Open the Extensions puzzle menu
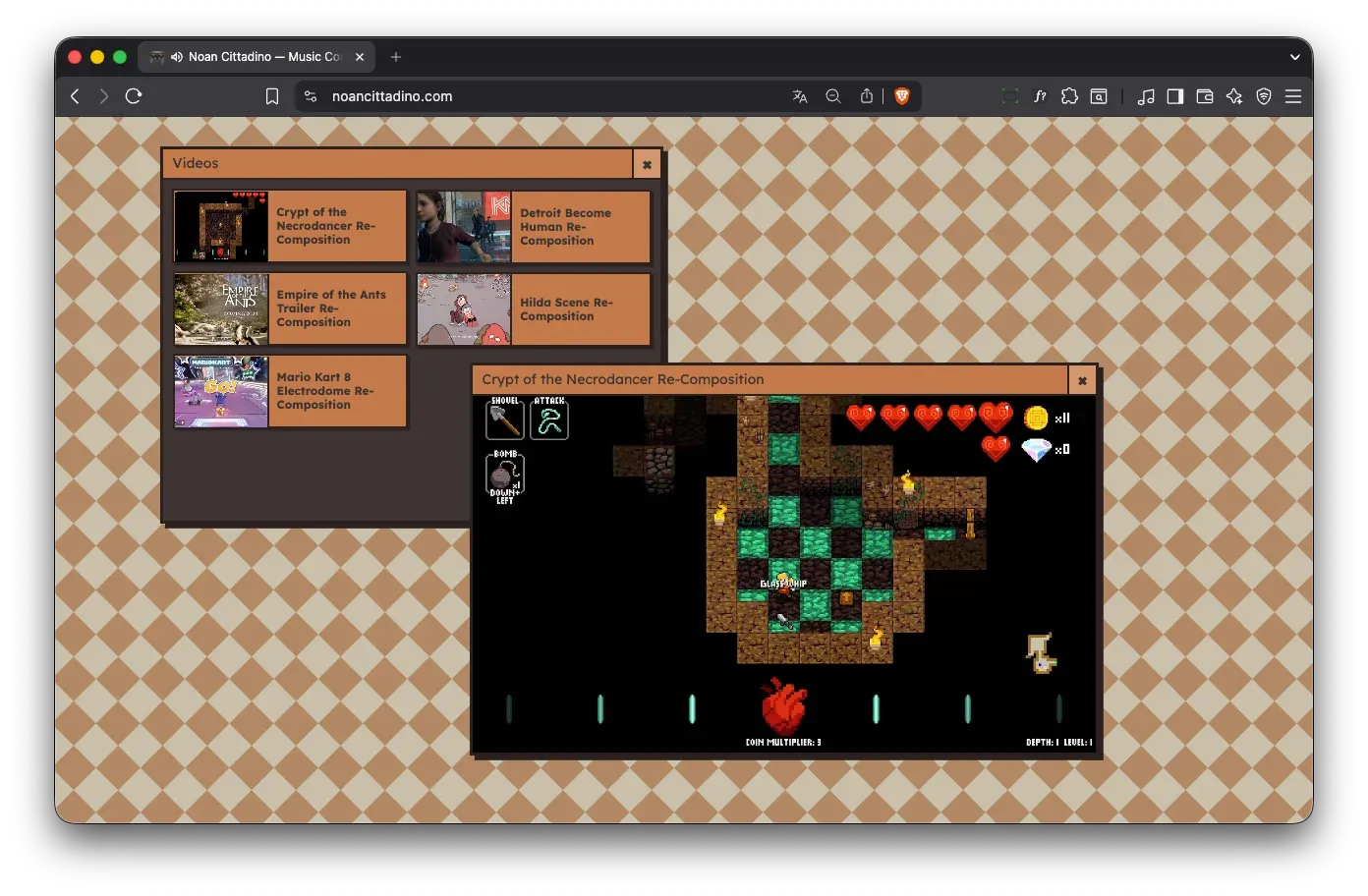This screenshot has height=896, width=1368. click(1069, 96)
